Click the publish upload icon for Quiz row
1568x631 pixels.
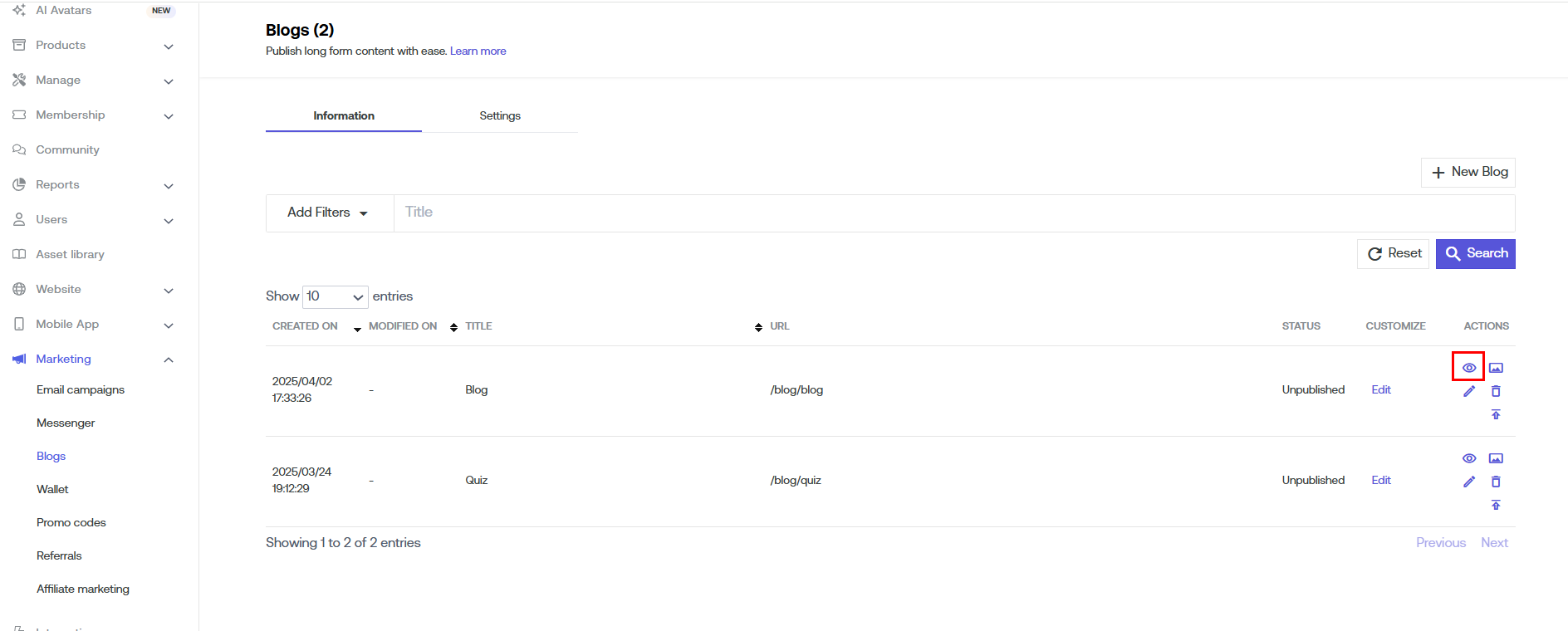point(1496,505)
